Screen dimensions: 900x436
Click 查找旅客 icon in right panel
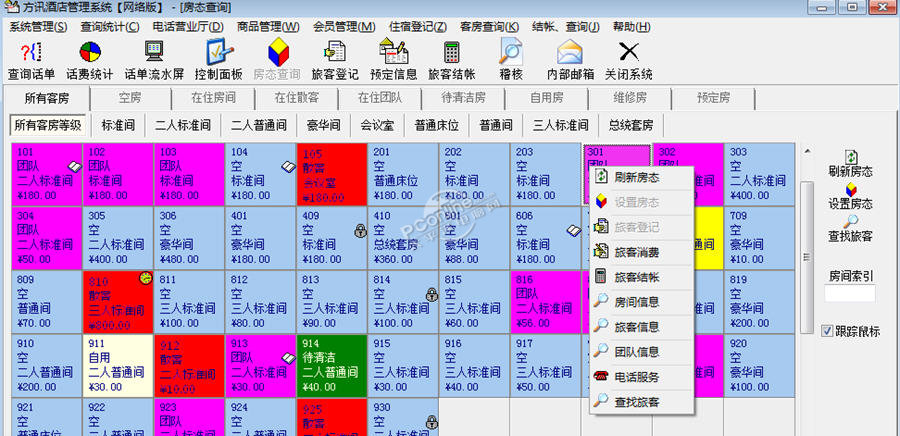click(x=851, y=222)
